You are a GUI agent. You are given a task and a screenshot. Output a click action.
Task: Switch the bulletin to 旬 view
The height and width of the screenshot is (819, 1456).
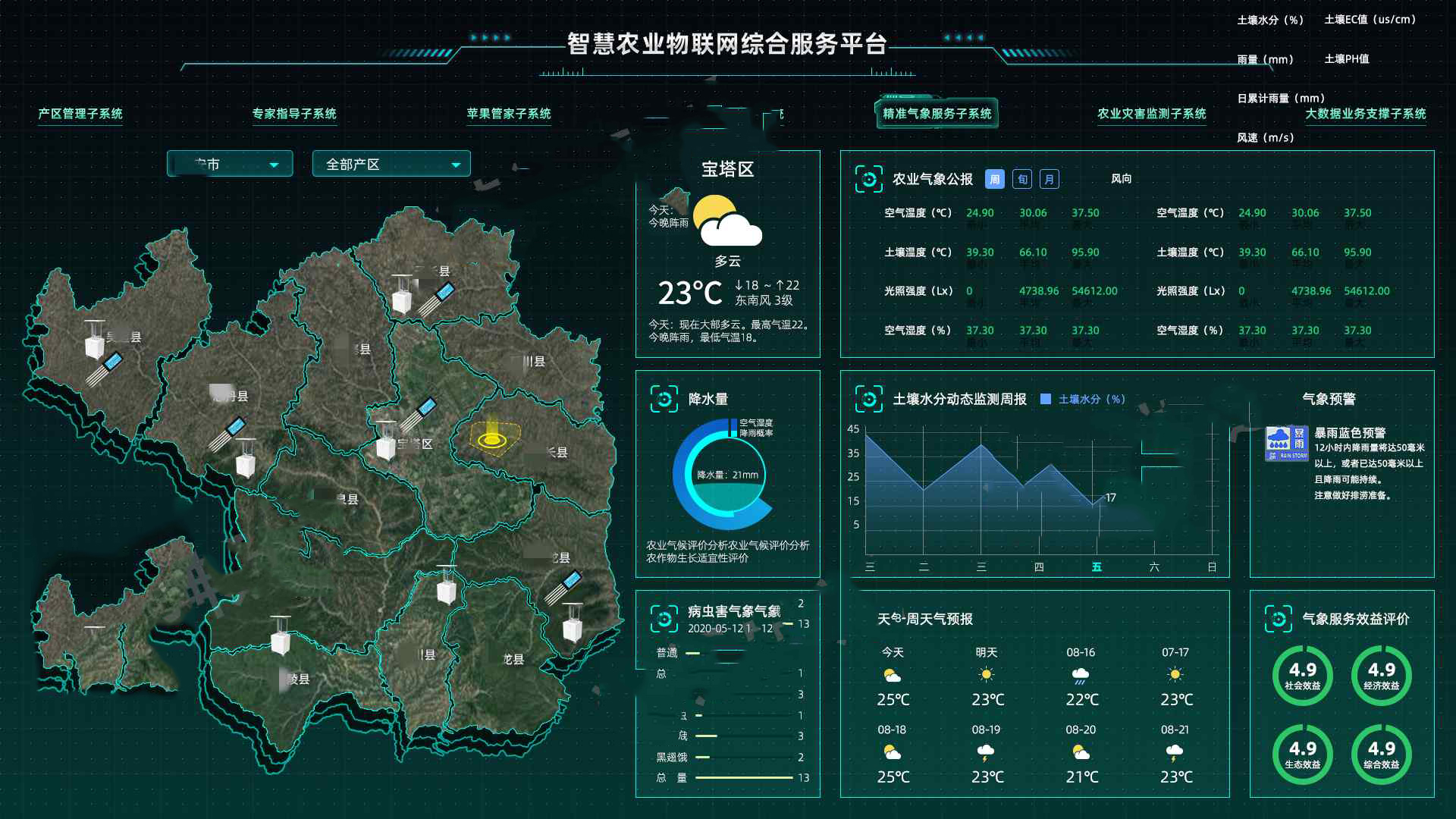[1021, 179]
